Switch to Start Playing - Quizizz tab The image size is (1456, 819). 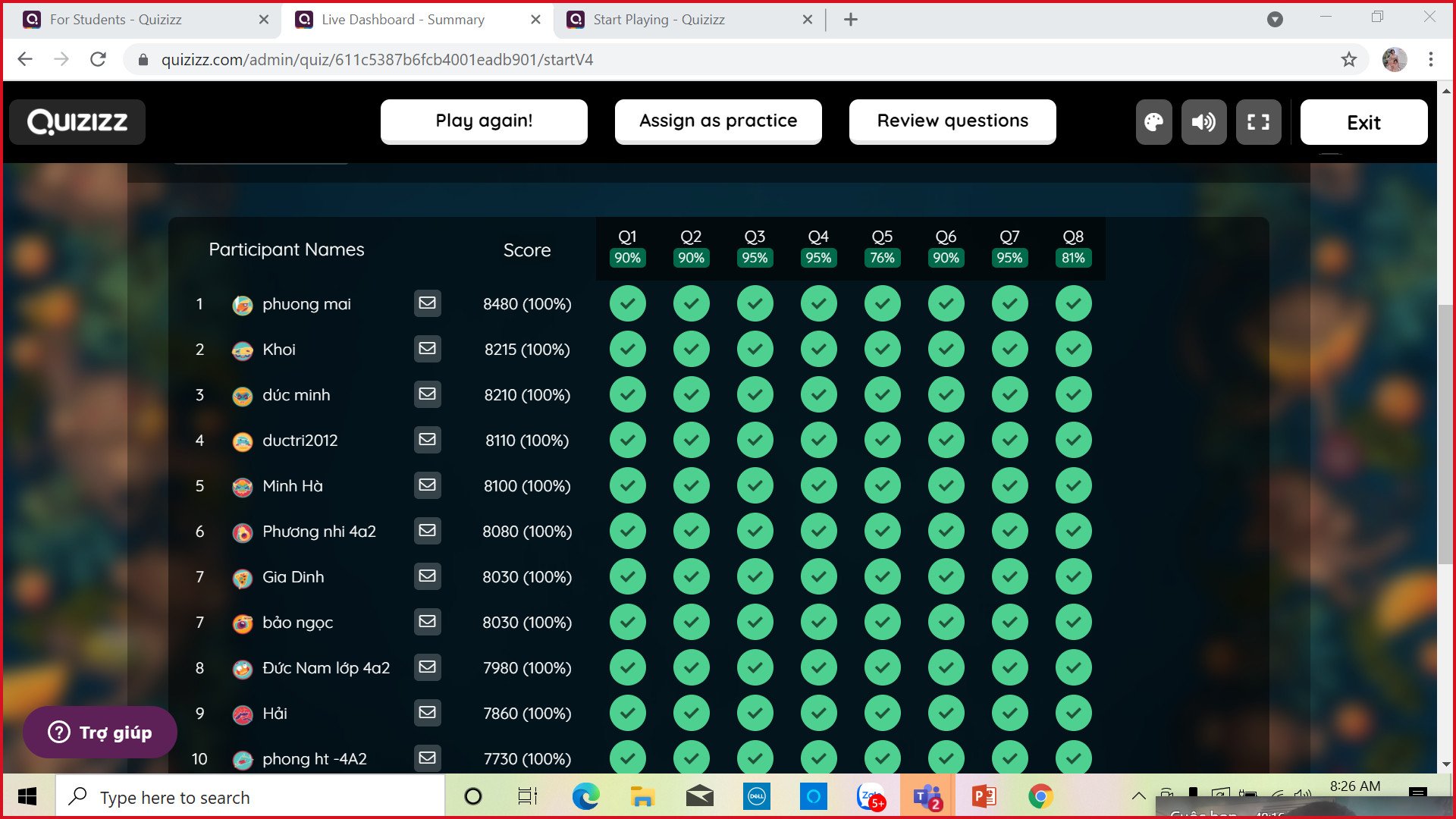pos(658,20)
